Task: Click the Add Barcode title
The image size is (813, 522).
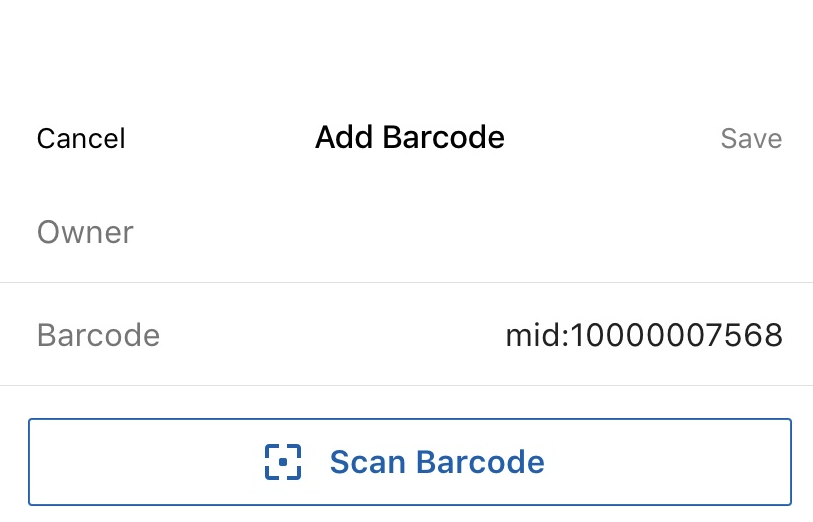Action: tap(410, 137)
